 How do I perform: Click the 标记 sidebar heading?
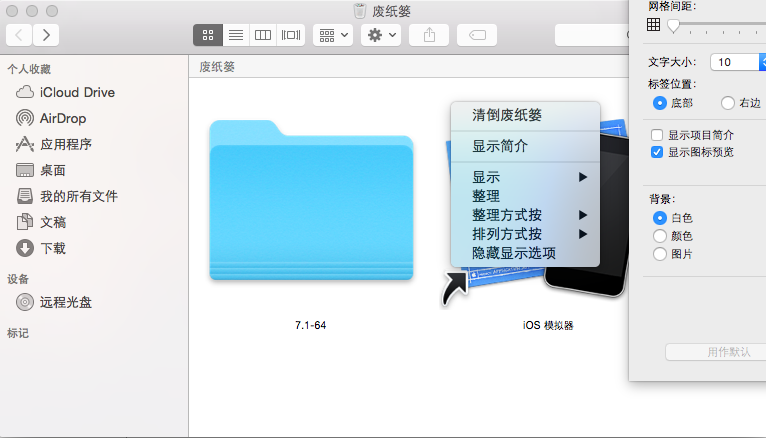(x=18, y=334)
